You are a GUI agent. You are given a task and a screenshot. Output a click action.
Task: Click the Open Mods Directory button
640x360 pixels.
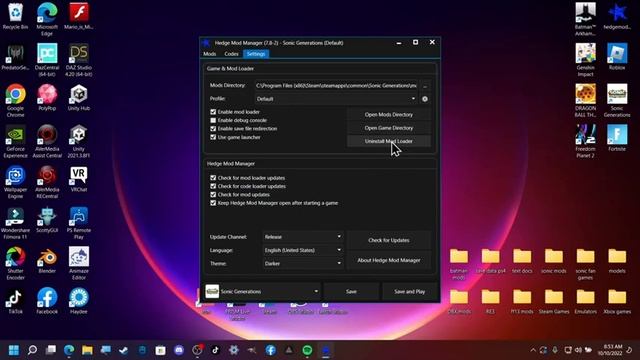coord(389,115)
